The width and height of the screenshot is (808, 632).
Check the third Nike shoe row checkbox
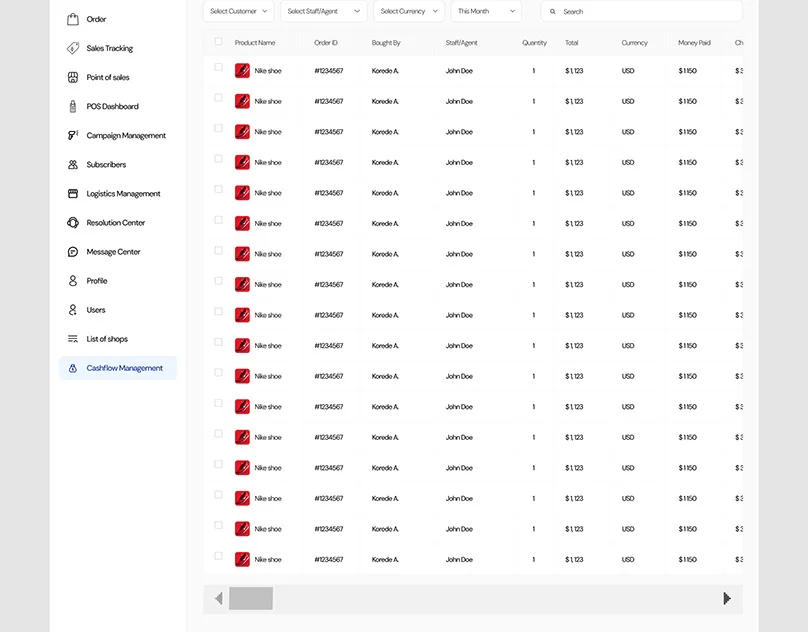click(x=218, y=128)
